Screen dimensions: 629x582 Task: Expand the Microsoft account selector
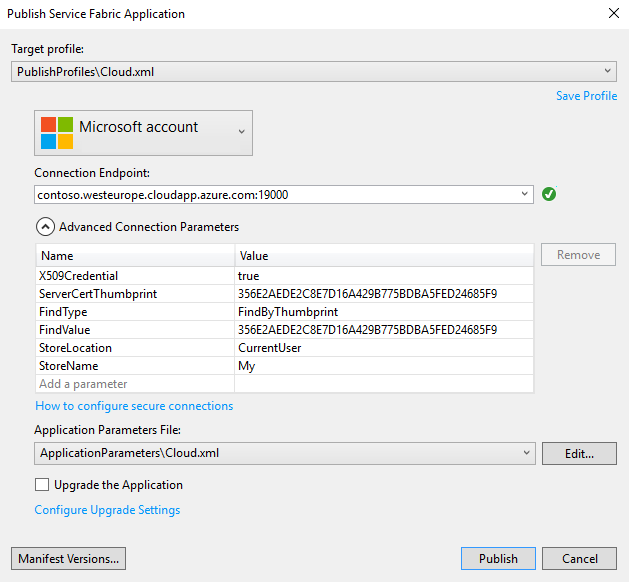144,133
